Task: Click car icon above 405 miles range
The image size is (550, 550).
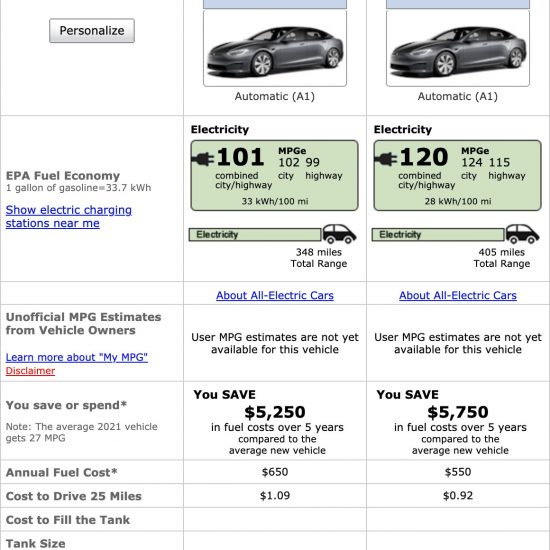Action: (x=522, y=234)
